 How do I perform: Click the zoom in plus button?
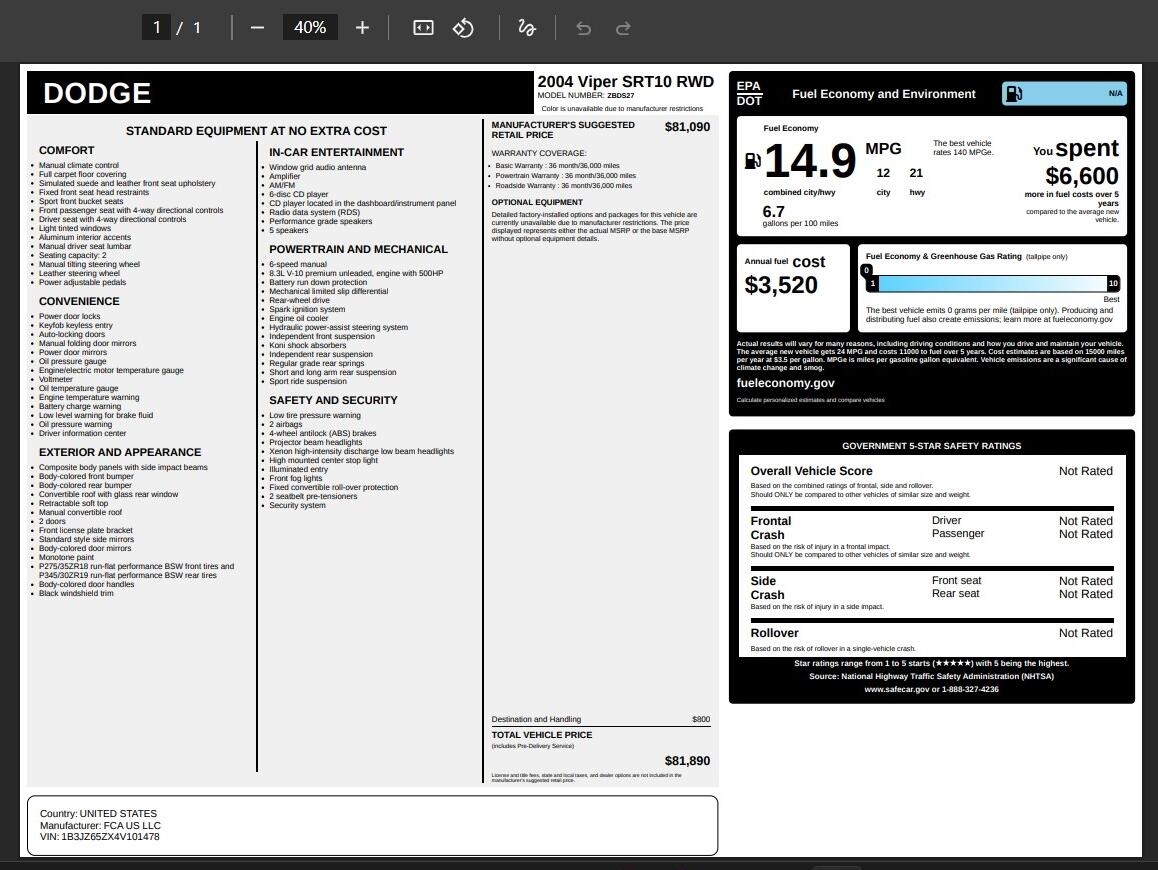(362, 28)
